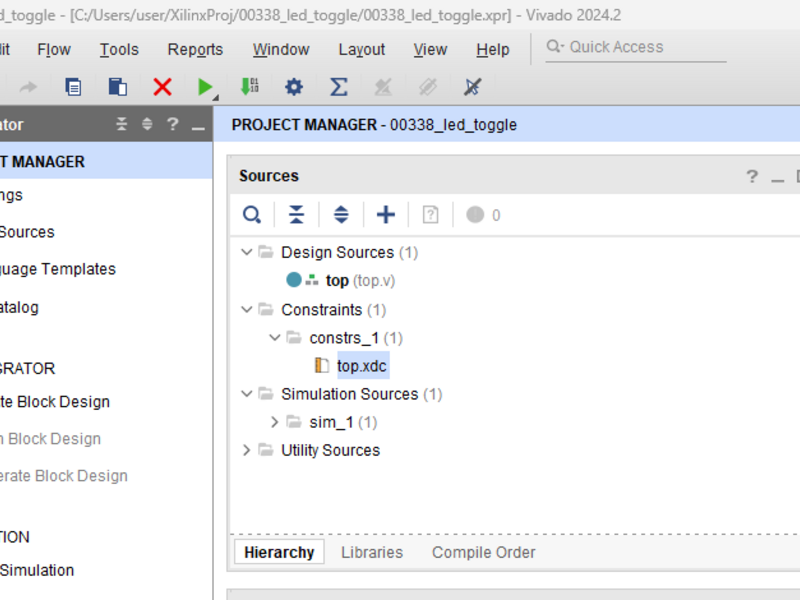Select the IP INTEGRATOR section header
800x600 pixels.
[27, 368]
